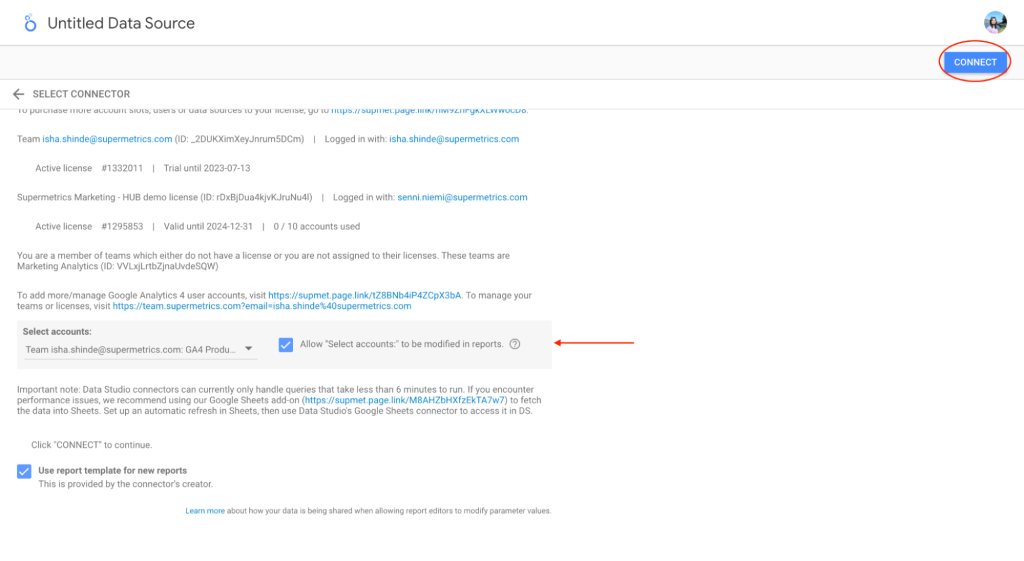Viewport: 1024px width, 561px height.
Task: Open senni.niemi@supermetrics.com email link
Action: point(462,197)
